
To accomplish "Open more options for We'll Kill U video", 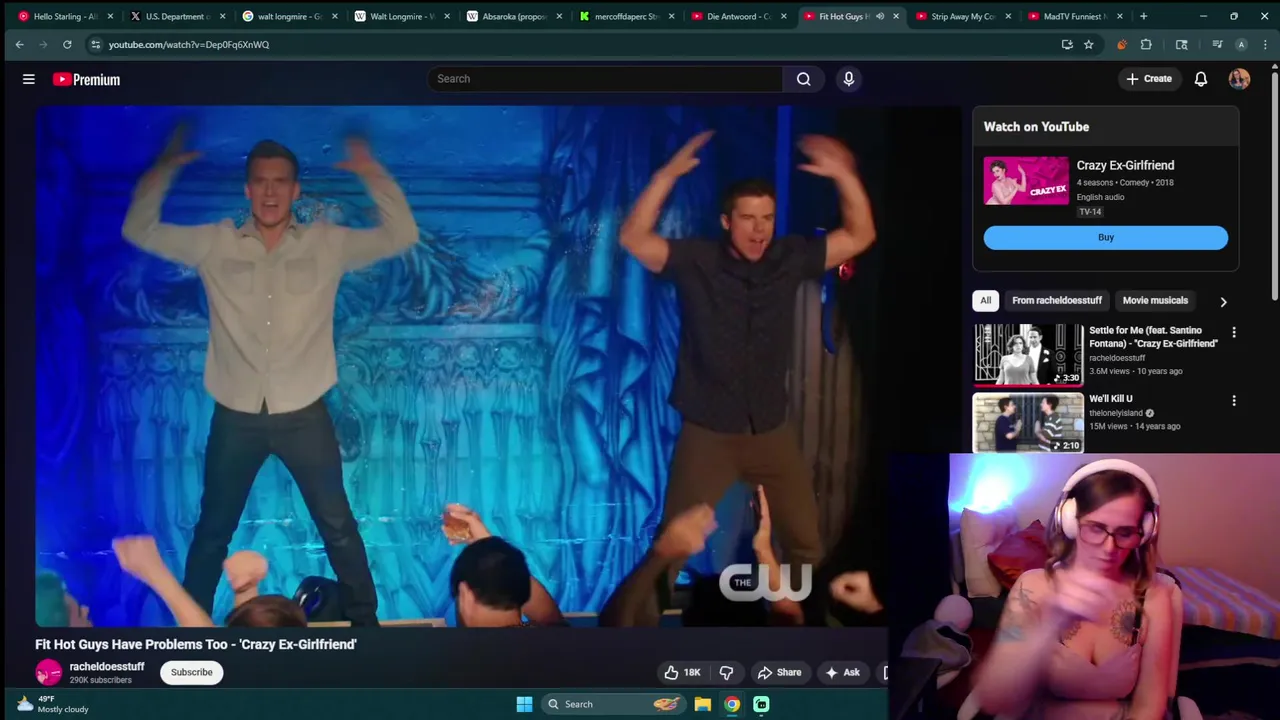I will click(x=1234, y=400).
